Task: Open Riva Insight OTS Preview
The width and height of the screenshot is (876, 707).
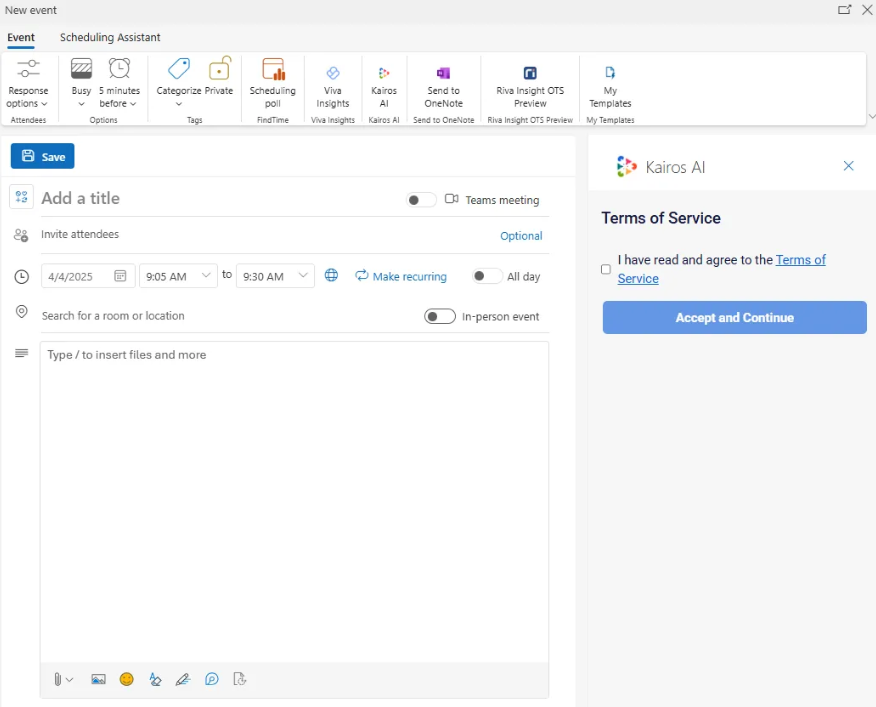Action: [x=530, y=83]
